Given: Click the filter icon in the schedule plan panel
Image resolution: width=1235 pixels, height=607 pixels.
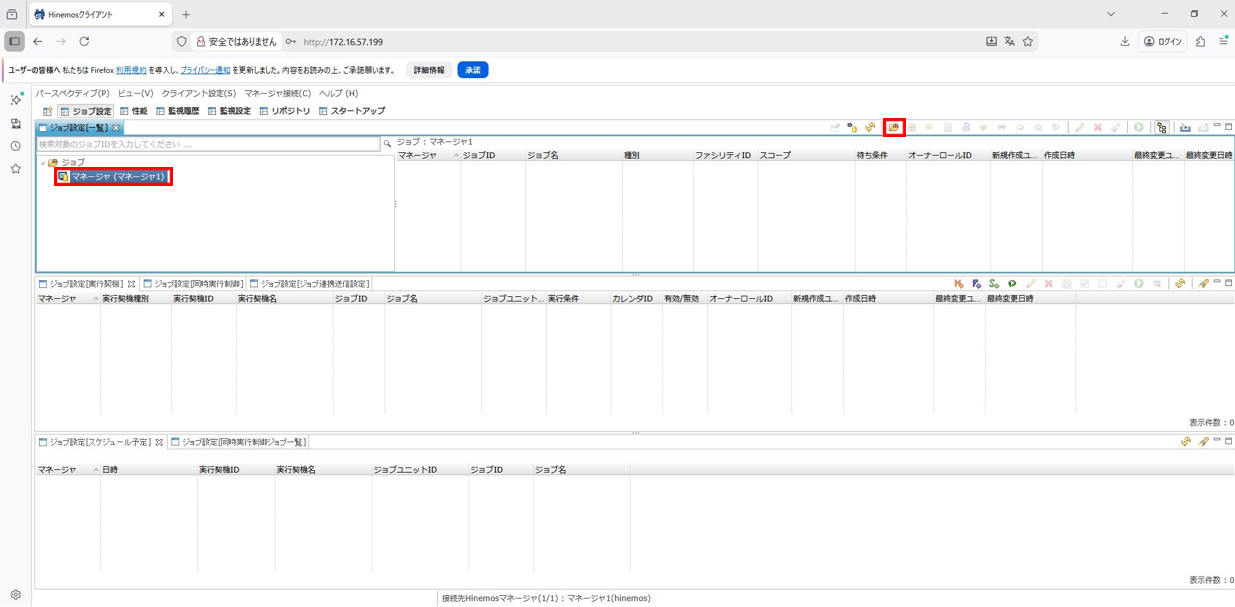Looking at the screenshot, I should point(1204,441).
